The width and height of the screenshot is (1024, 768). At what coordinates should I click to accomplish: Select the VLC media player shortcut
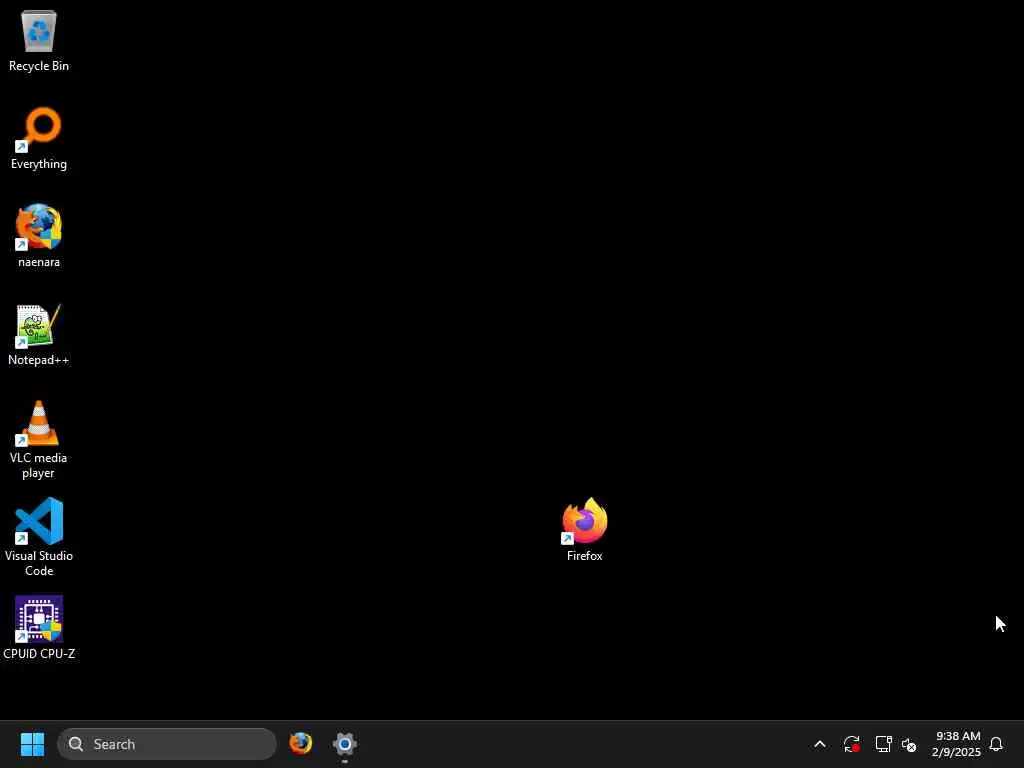click(39, 440)
